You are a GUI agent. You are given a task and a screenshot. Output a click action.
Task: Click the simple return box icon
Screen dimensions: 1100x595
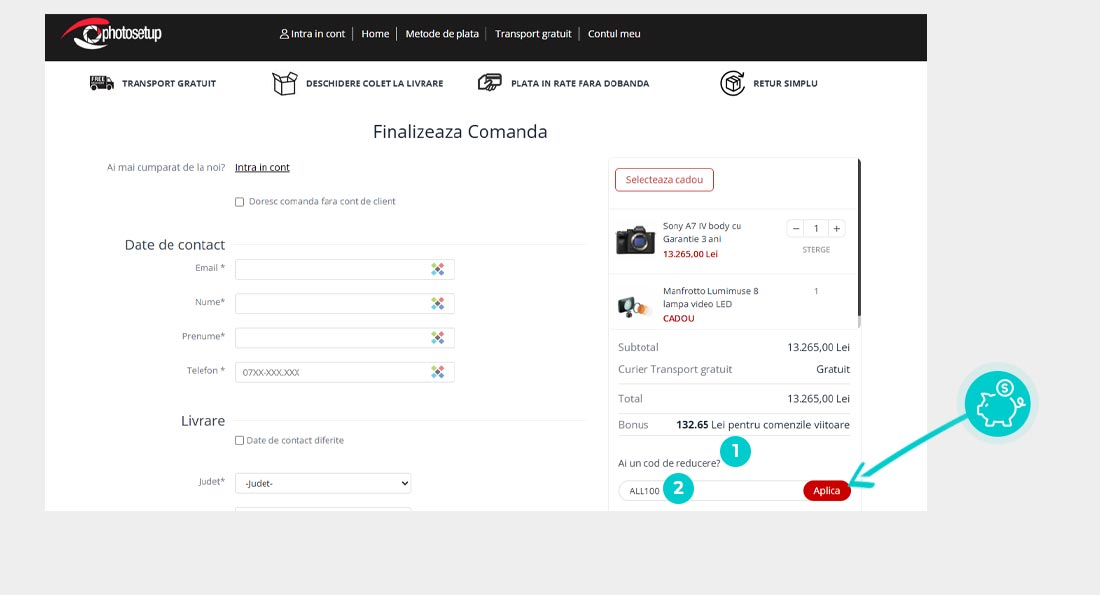pyautogui.click(x=733, y=83)
